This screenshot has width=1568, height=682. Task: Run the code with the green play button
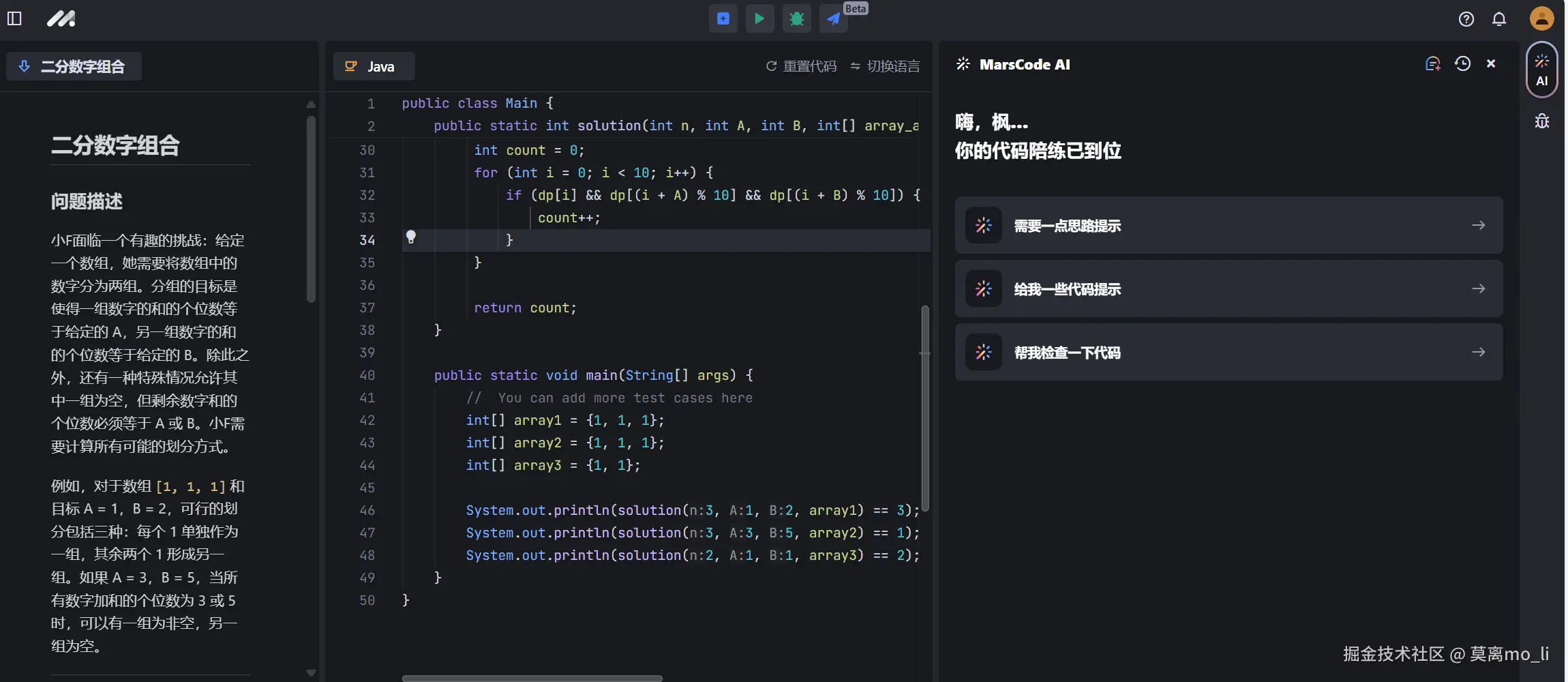[x=759, y=18]
